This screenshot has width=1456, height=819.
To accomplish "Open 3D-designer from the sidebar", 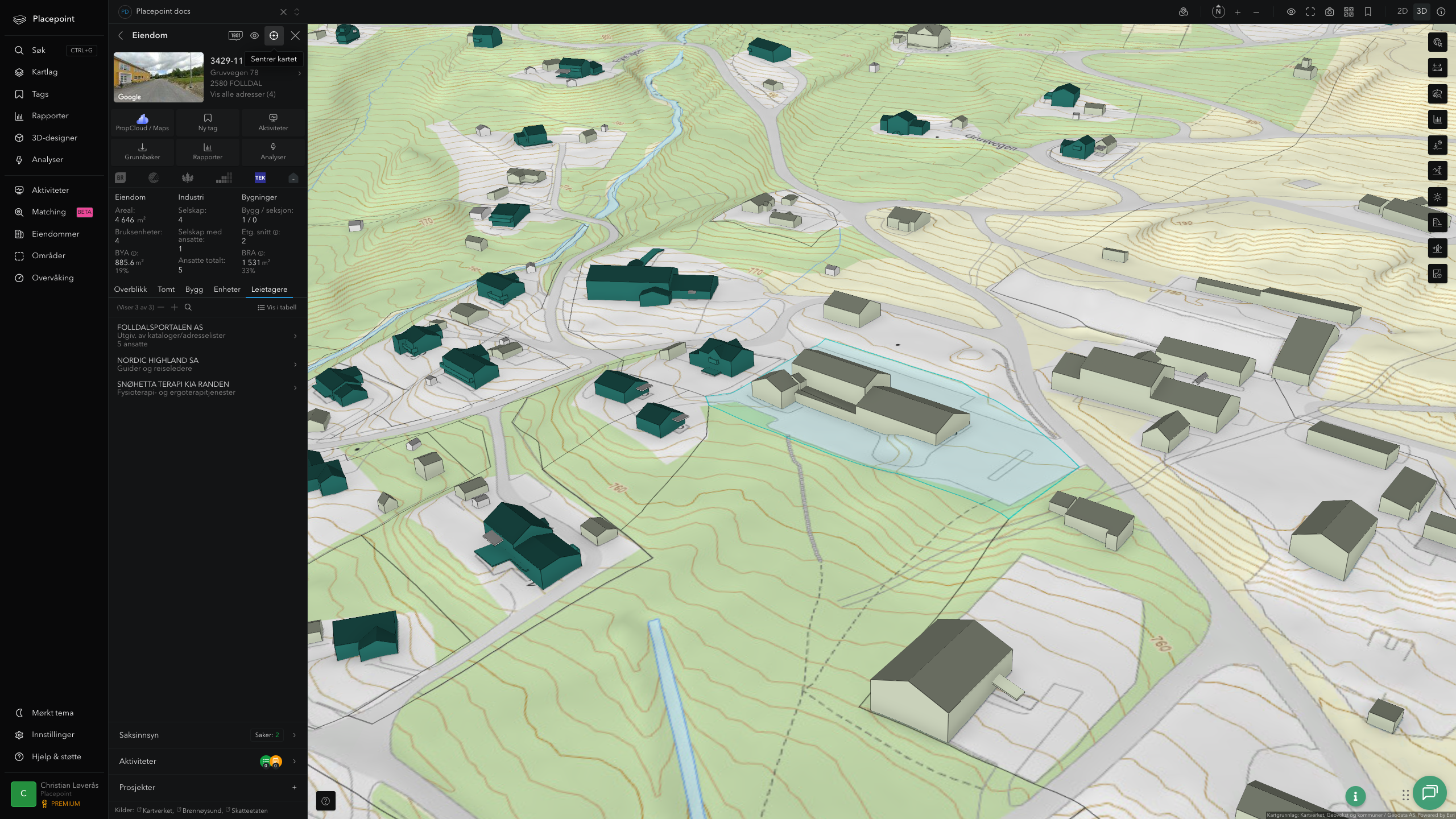I will click(x=55, y=138).
